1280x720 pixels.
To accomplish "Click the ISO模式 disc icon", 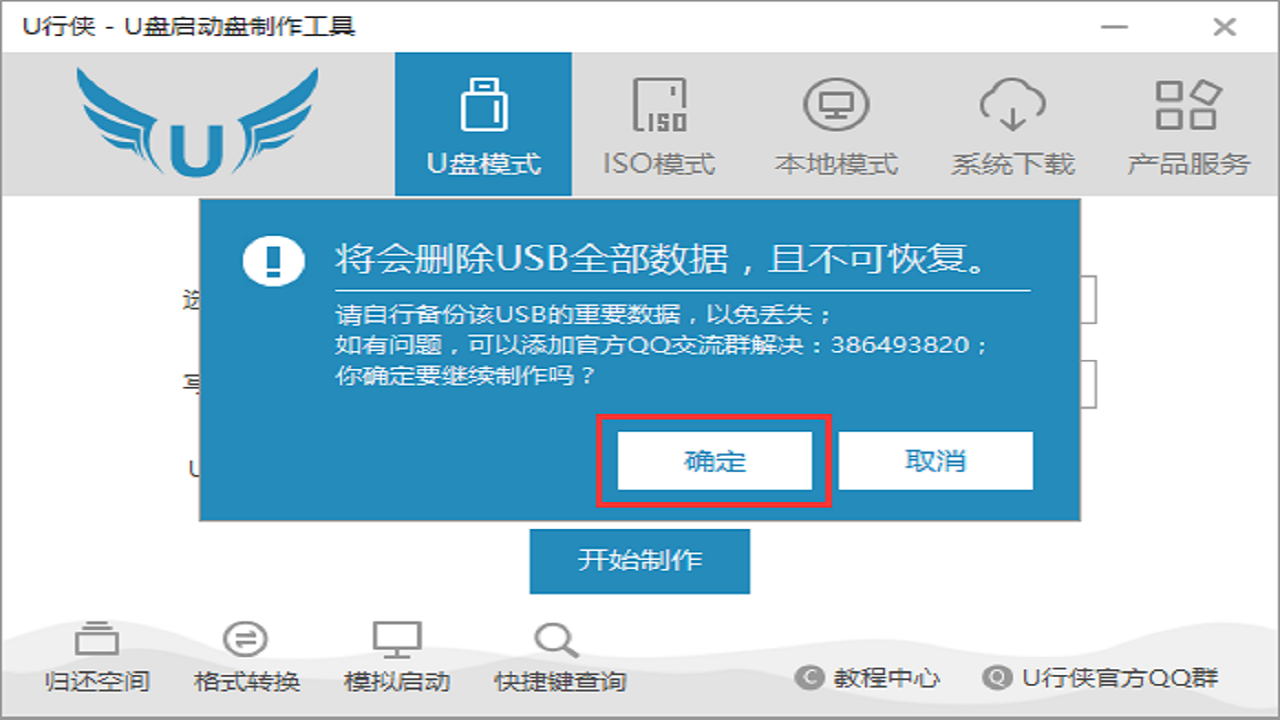I will pyautogui.click(x=660, y=100).
